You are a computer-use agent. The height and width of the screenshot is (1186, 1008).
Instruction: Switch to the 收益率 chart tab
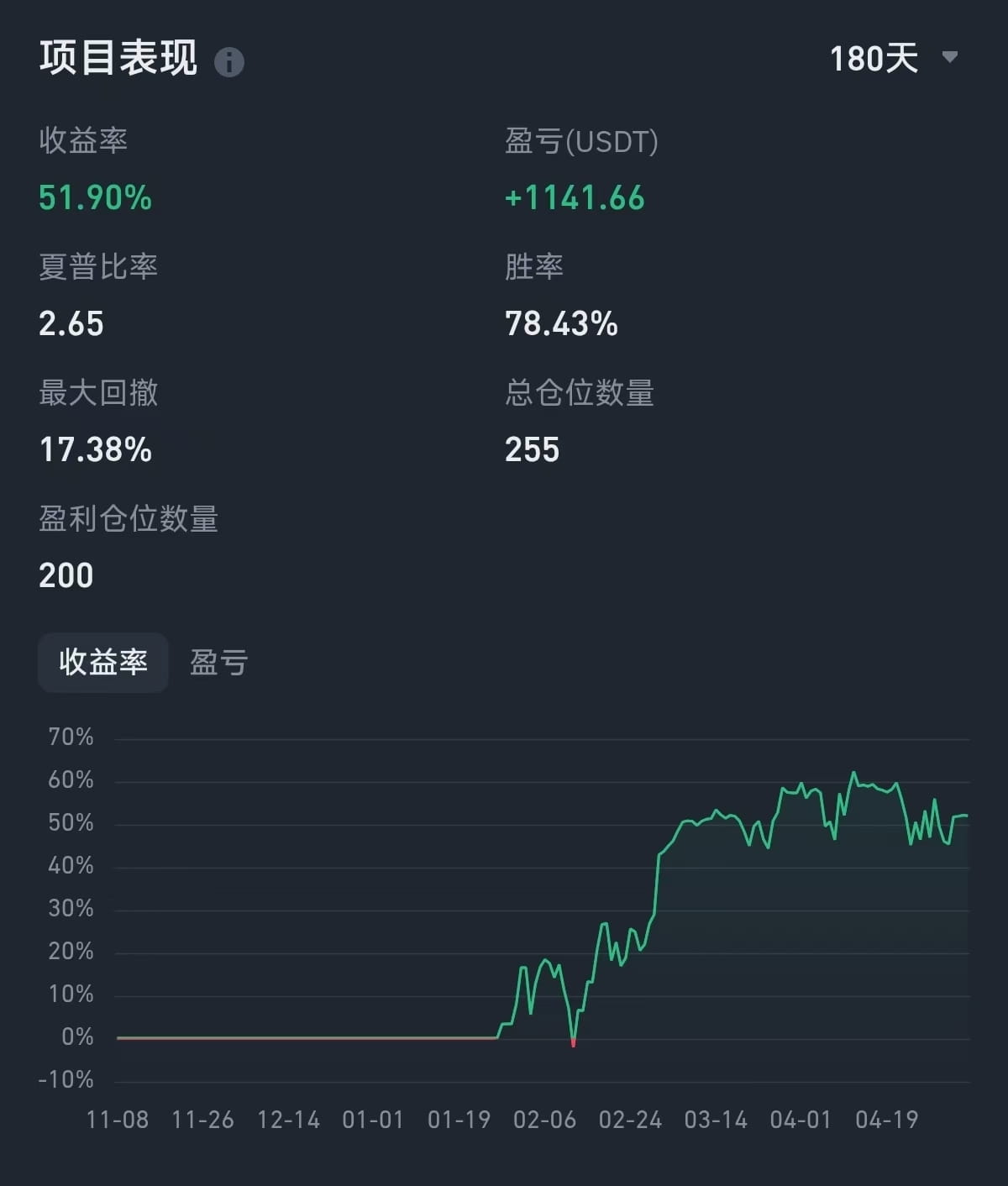[103, 663]
